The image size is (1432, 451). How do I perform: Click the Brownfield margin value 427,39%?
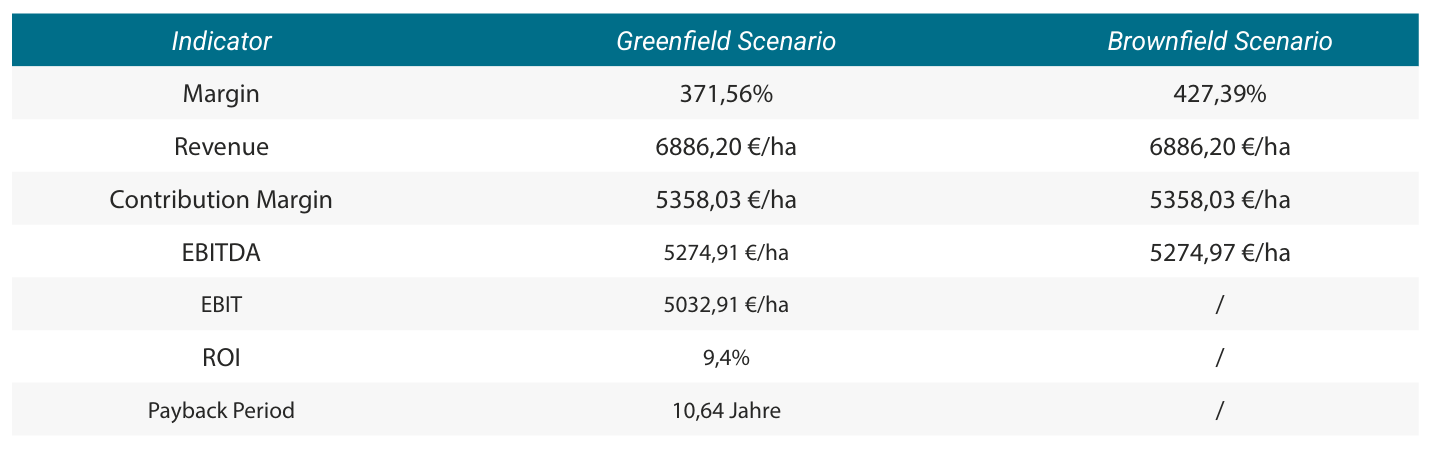[1220, 94]
